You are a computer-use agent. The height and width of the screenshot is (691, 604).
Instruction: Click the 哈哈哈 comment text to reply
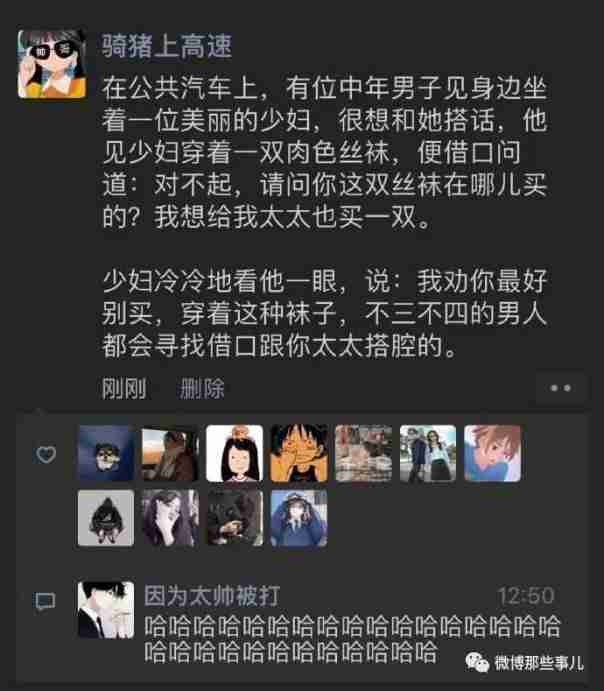[352, 639]
